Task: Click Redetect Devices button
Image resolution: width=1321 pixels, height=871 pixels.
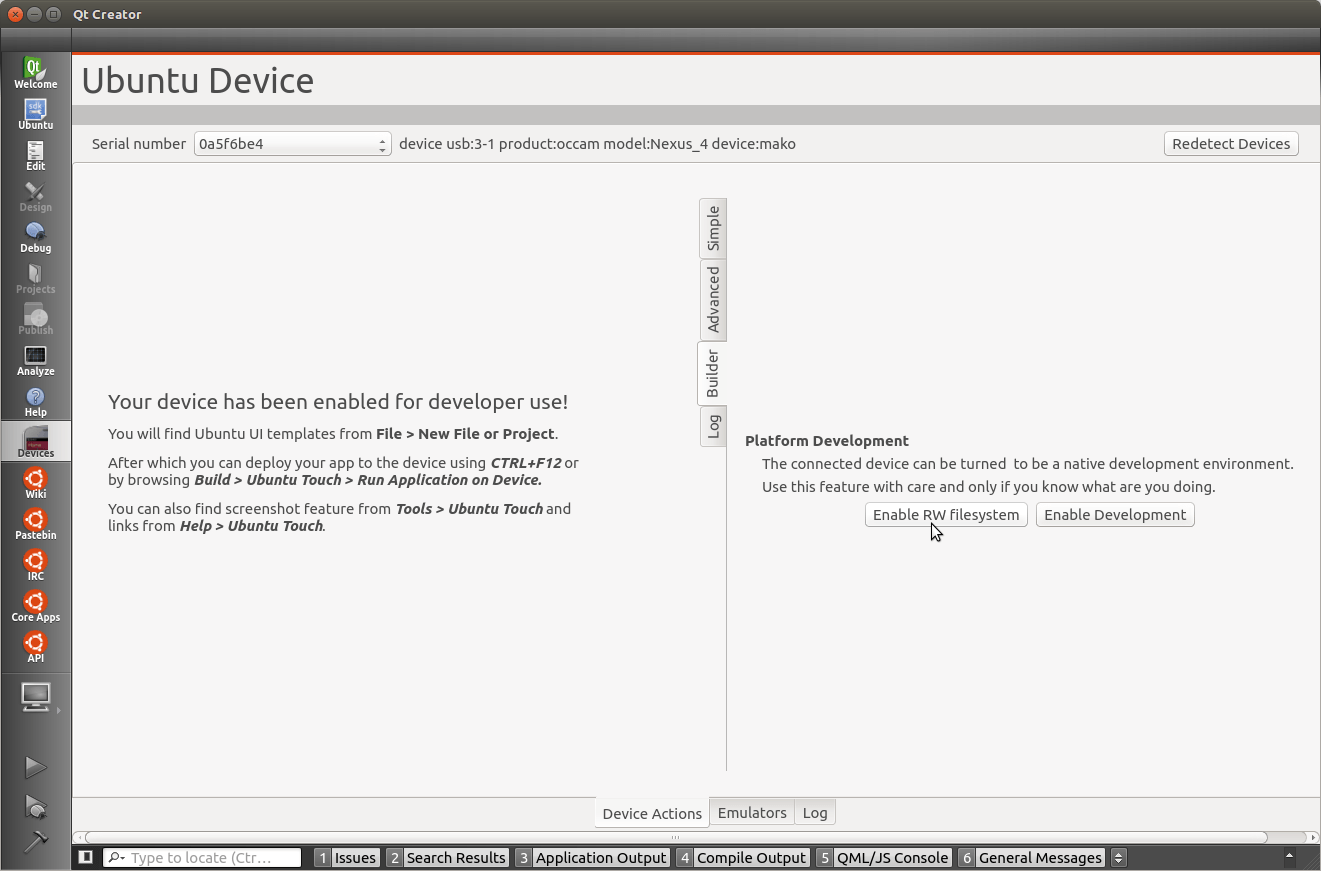Action: tap(1231, 144)
